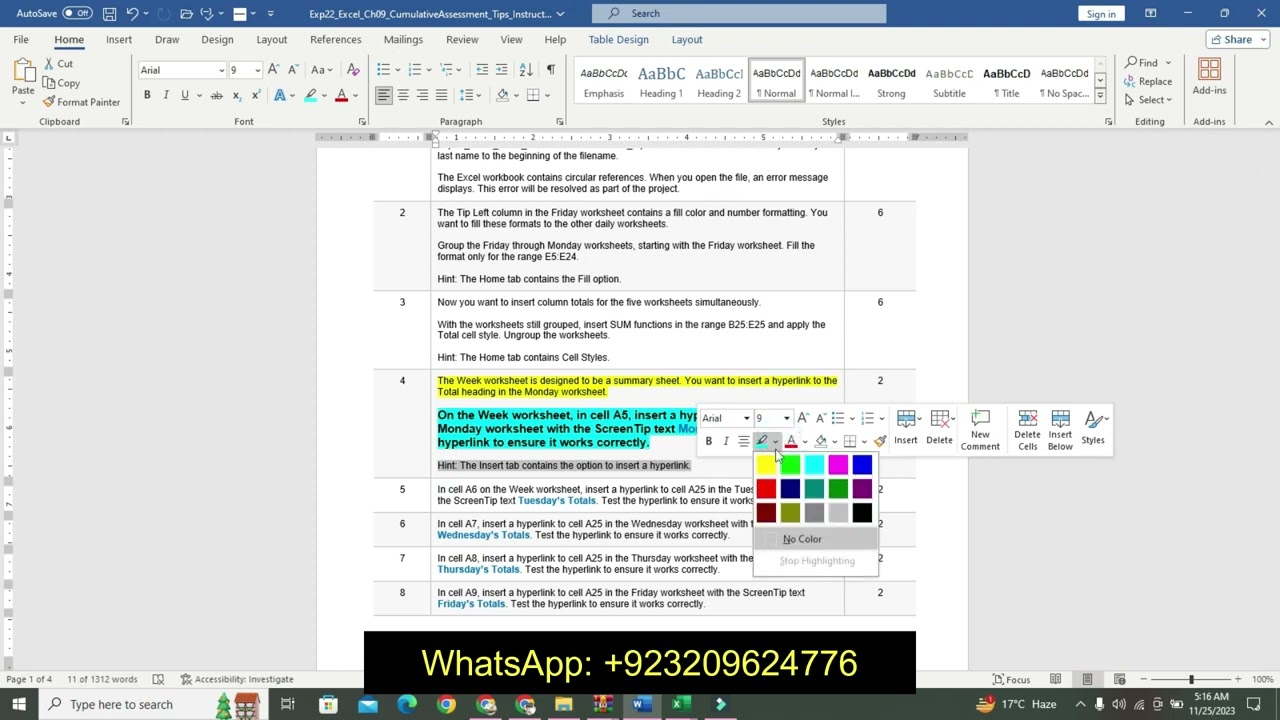Toggle Bold in the ribbon Font group

[147, 95]
